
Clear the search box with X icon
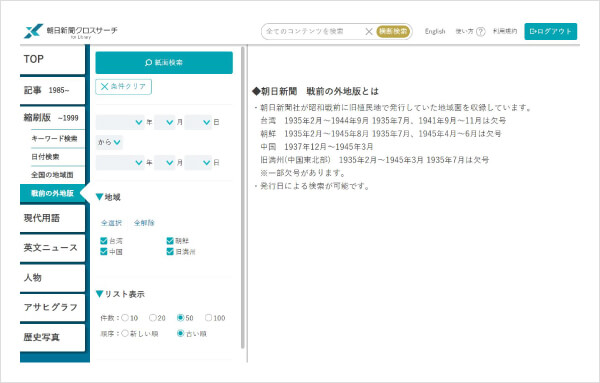click(x=368, y=31)
